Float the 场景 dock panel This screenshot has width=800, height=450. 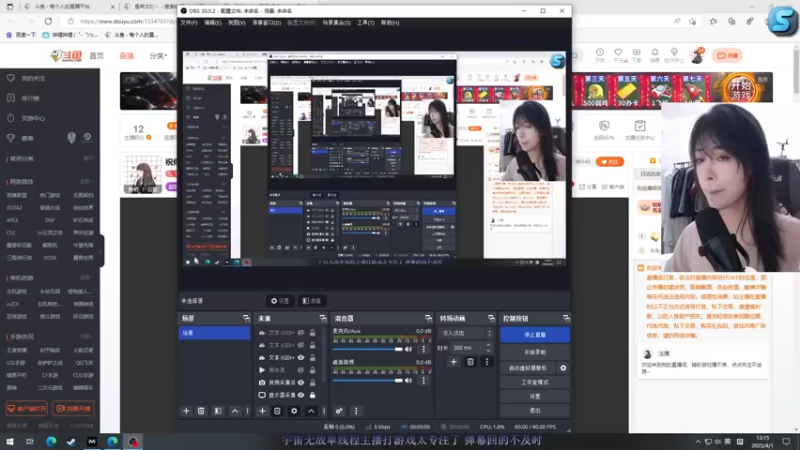pyautogui.click(x=246, y=318)
